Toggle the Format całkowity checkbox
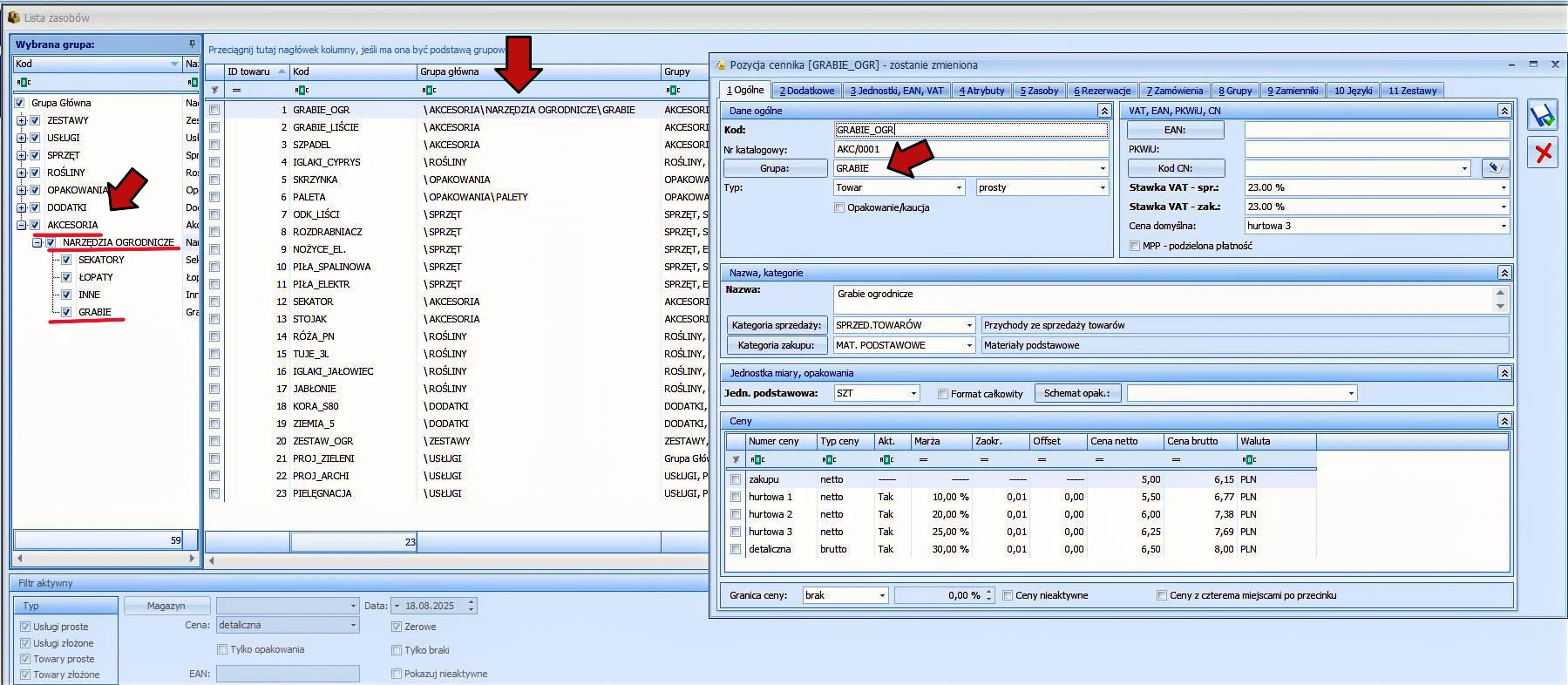This screenshot has width=1568, height=685. click(x=943, y=394)
